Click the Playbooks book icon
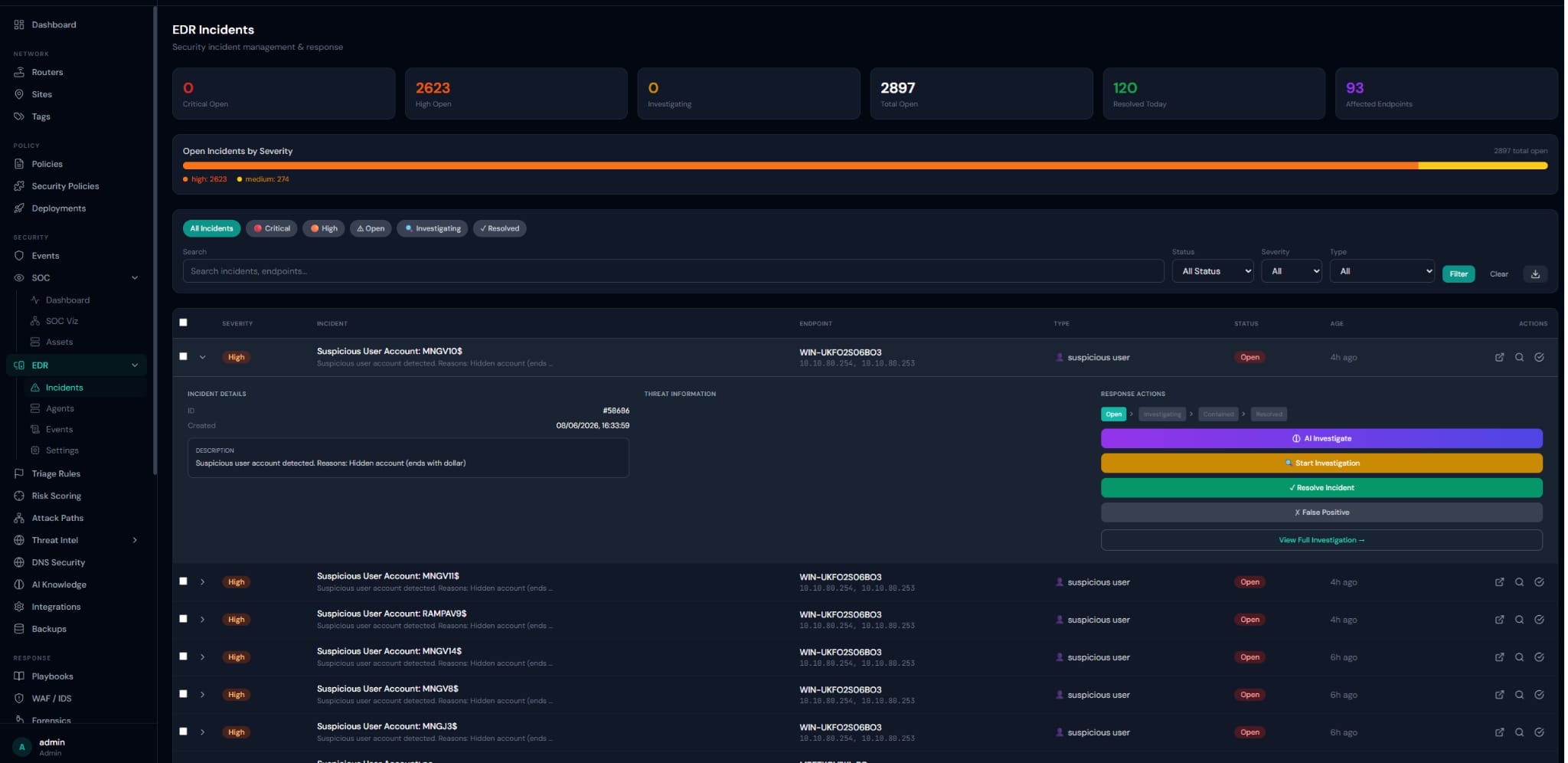This screenshot has height=763, width=1568. pyautogui.click(x=19, y=676)
